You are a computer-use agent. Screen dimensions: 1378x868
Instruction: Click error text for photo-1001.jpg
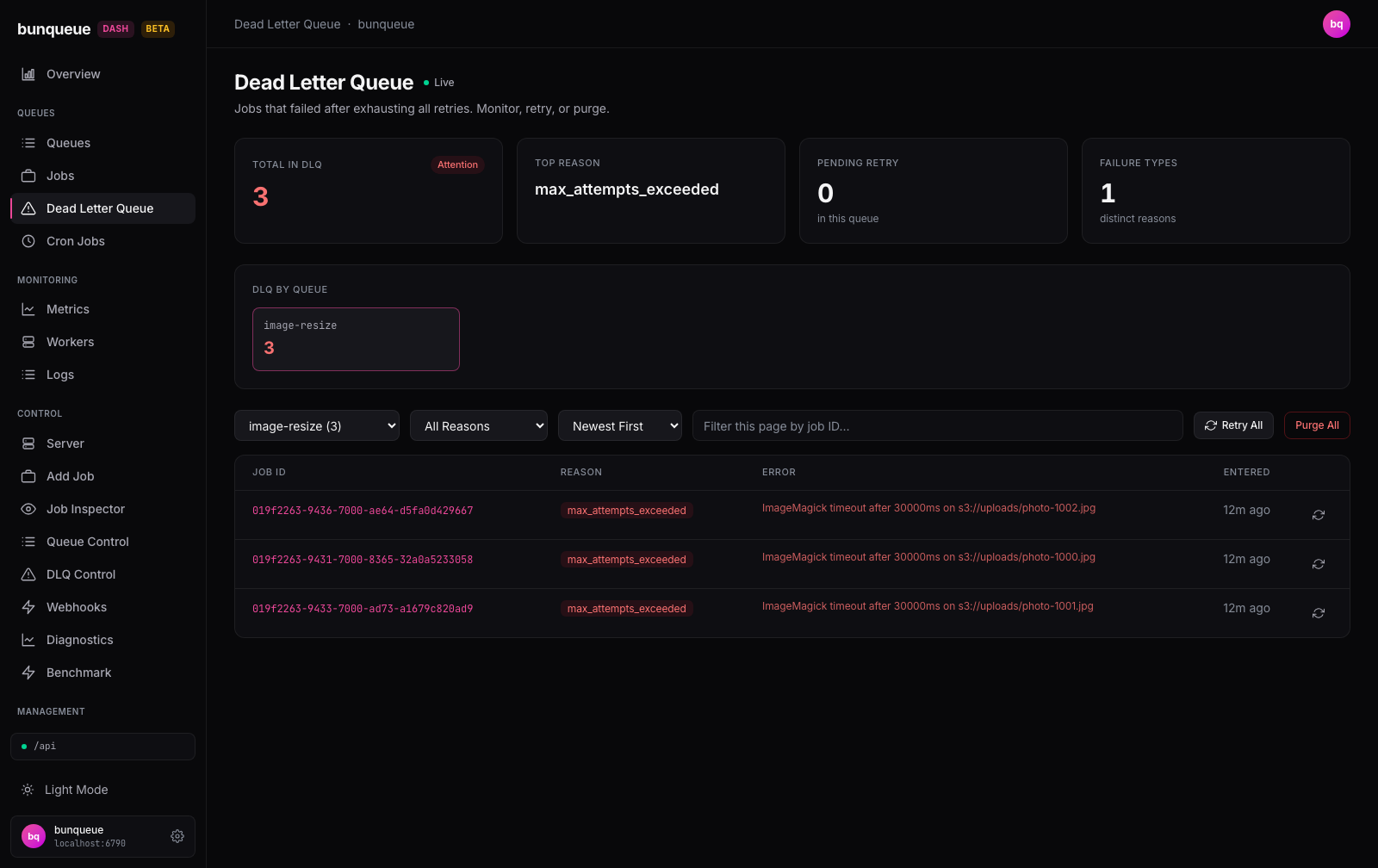pyautogui.click(x=928, y=606)
